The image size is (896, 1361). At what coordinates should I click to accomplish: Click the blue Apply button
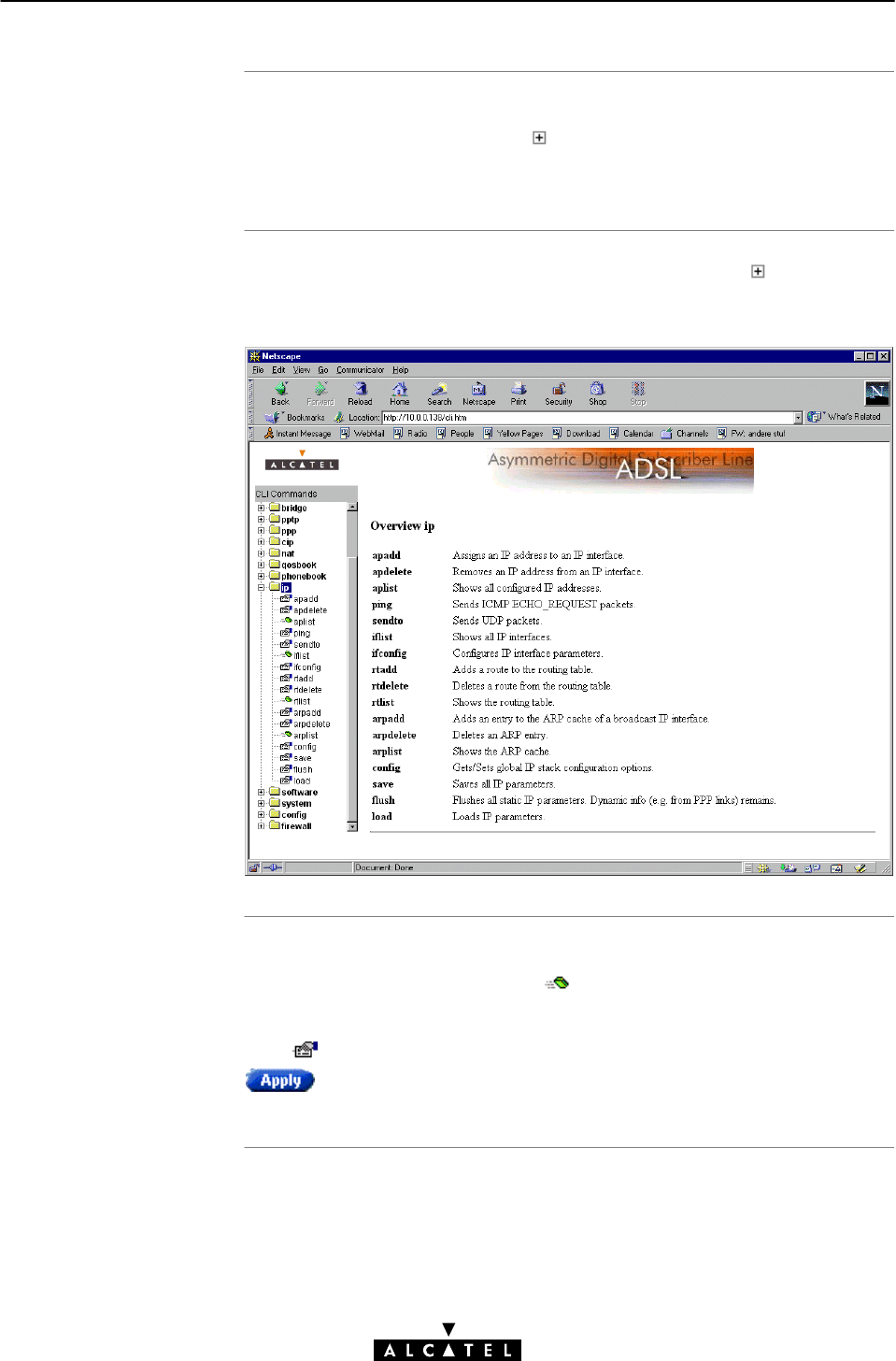[280, 1081]
